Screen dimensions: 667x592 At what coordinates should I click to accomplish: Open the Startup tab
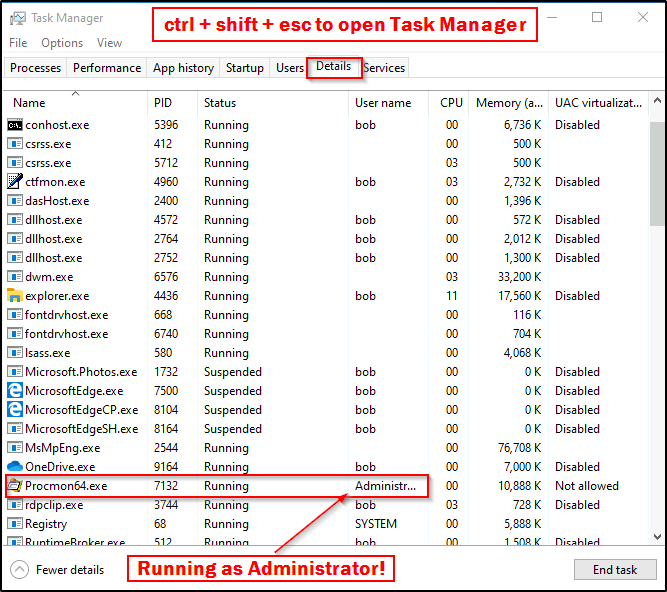pyautogui.click(x=245, y=68)
